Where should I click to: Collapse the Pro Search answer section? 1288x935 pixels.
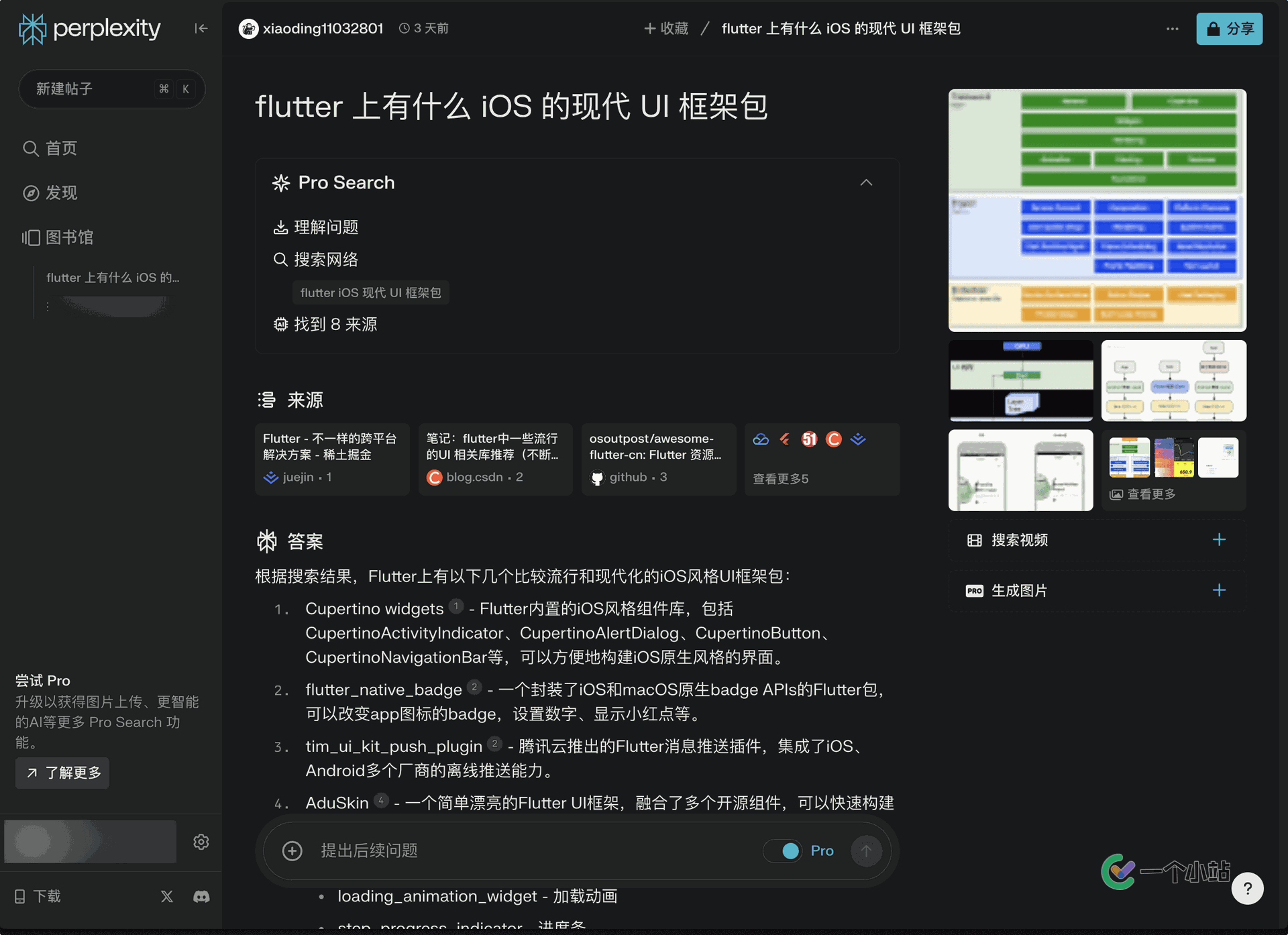(865, 183)
